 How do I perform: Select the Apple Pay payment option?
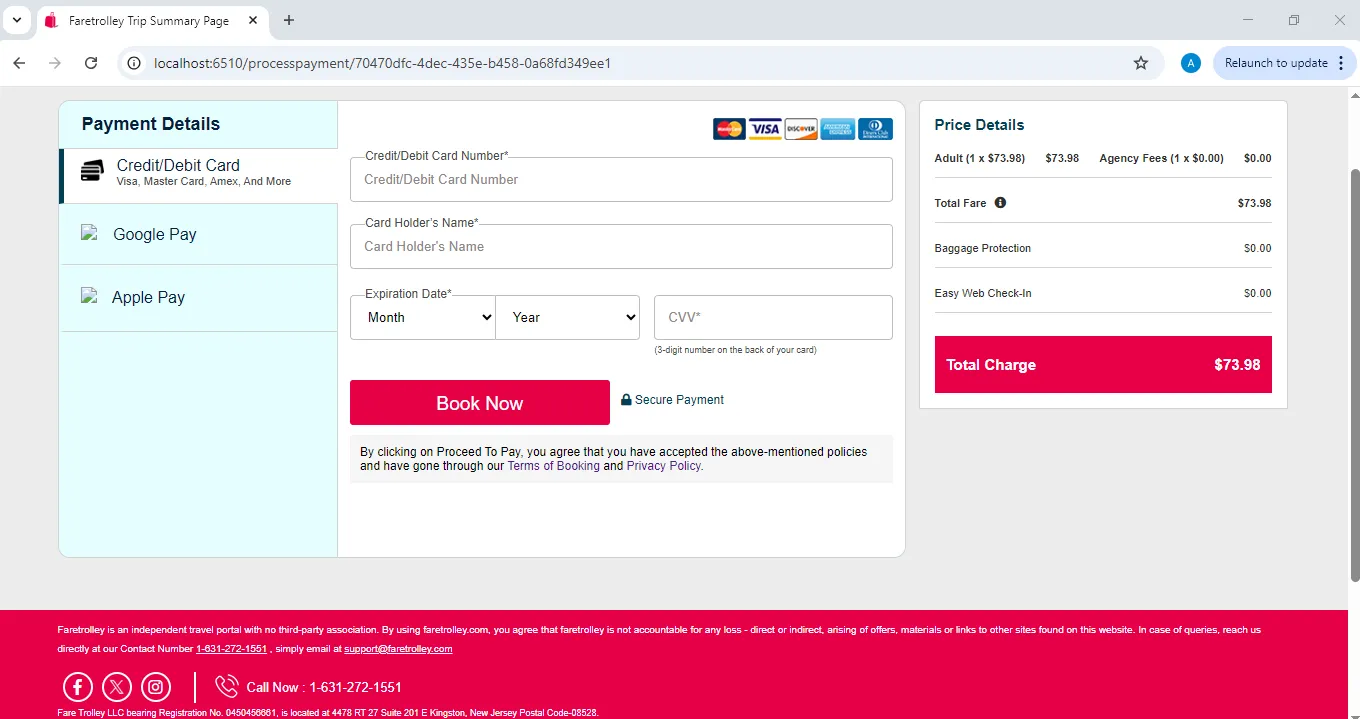tap(199, 297)
